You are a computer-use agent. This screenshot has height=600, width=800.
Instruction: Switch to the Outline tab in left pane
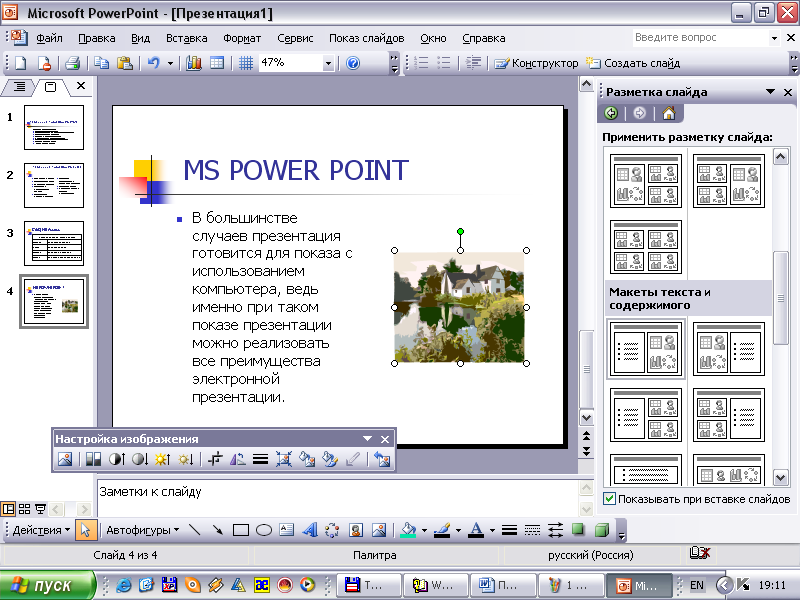(19, 87)
